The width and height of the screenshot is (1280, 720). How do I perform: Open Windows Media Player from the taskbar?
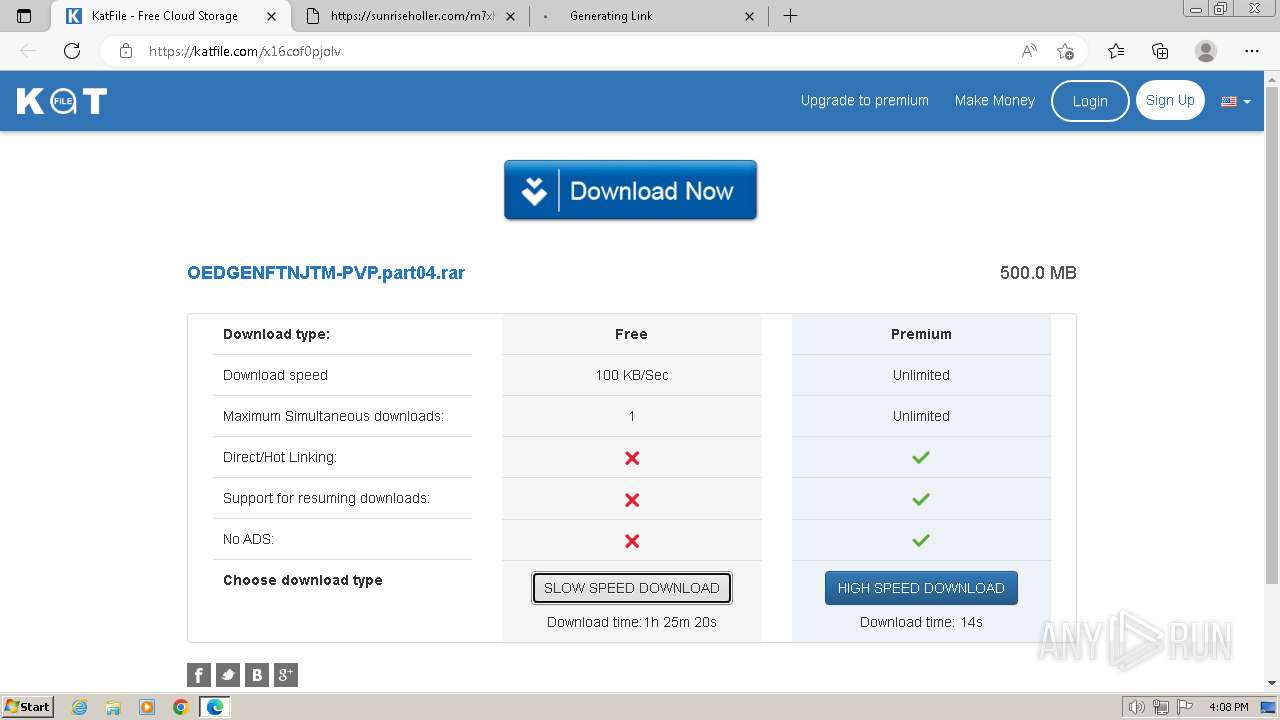(x=147, y=707)
